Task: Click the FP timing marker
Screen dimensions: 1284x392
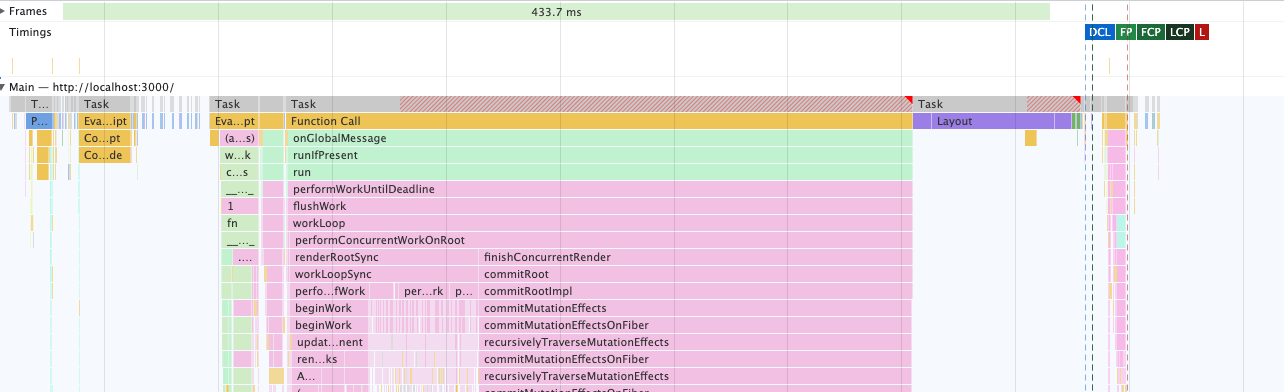Action: [1126, 32]
